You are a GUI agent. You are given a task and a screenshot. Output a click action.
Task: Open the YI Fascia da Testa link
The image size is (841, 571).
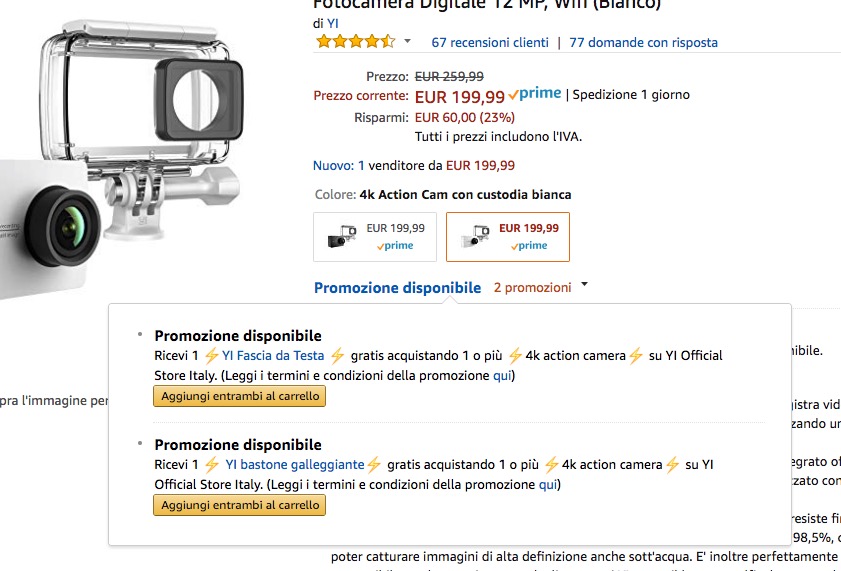coord(273,355)
